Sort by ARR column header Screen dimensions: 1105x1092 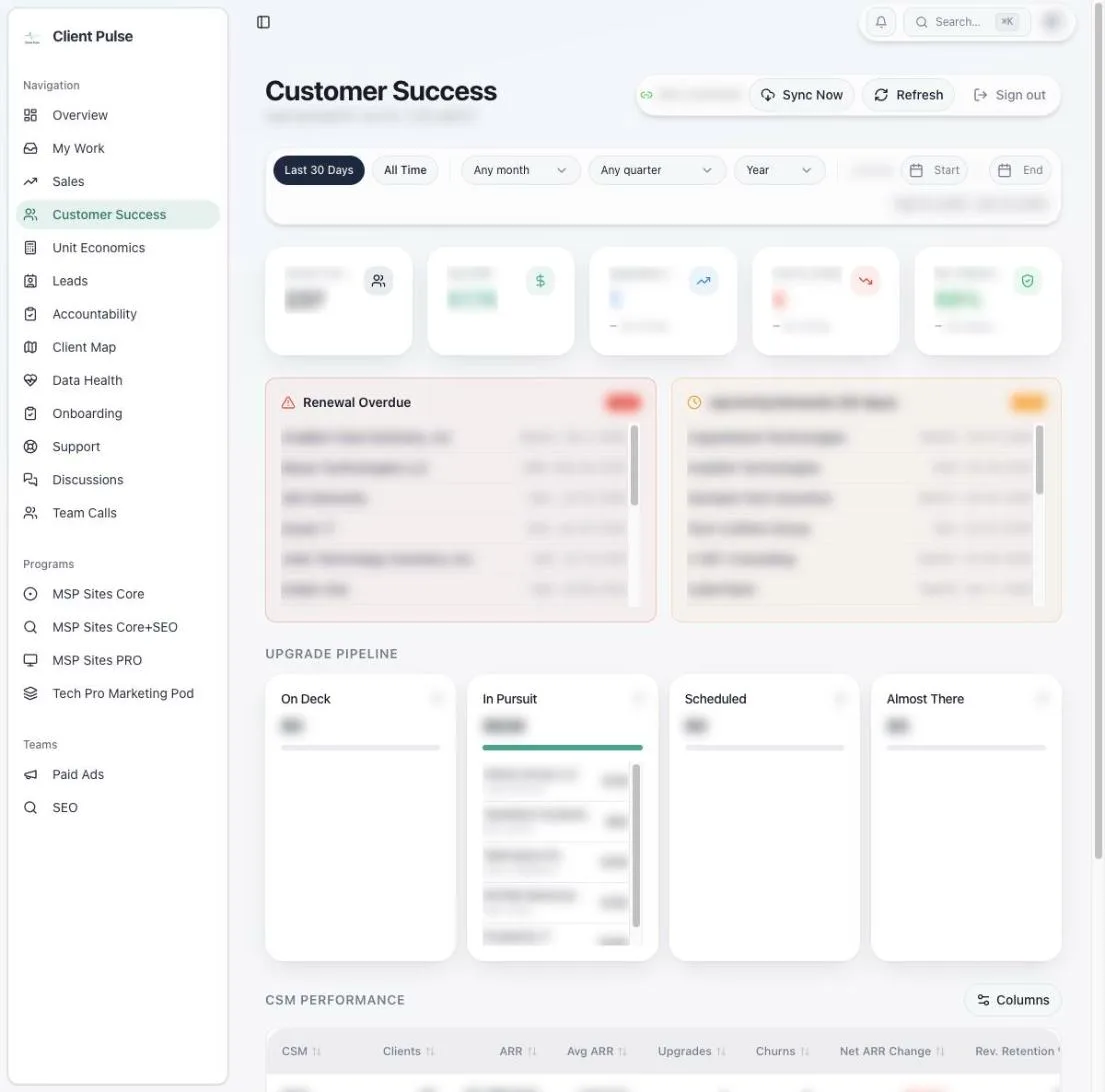518,1050
